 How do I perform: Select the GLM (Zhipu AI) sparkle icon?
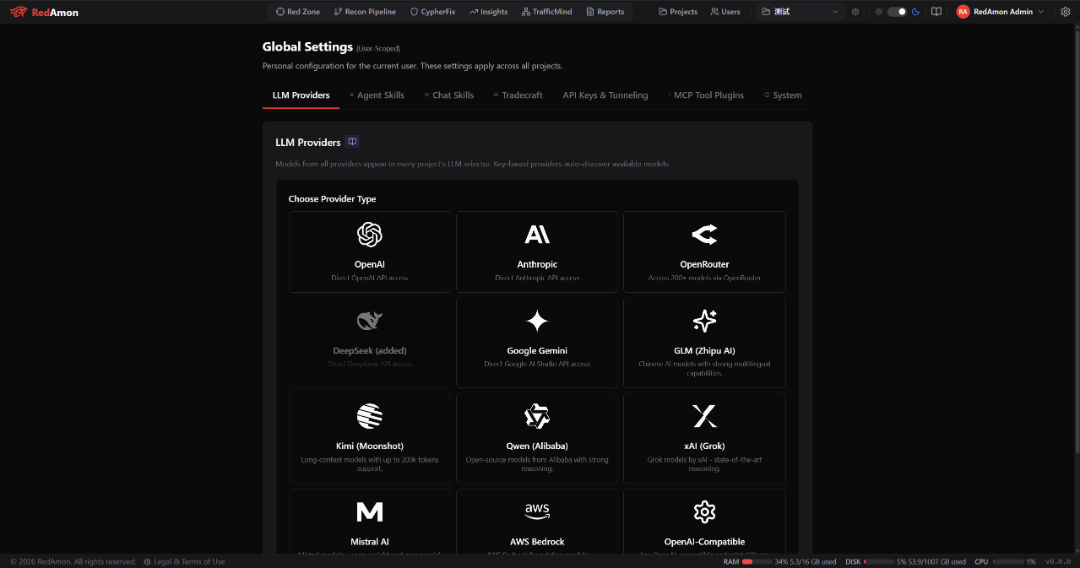(704, 321)
